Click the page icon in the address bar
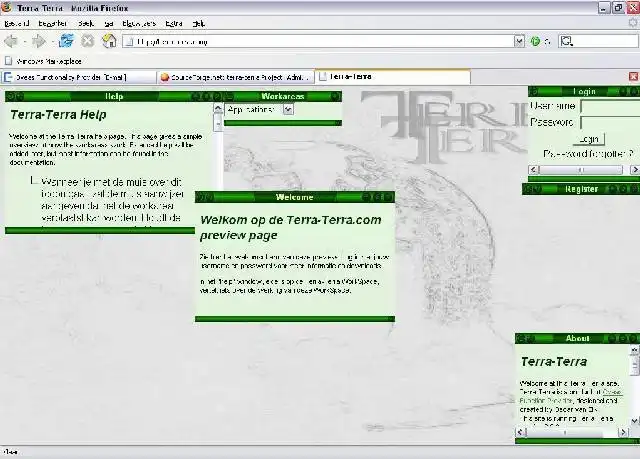This screenshot has height=459, width=640. pos(129,41)
